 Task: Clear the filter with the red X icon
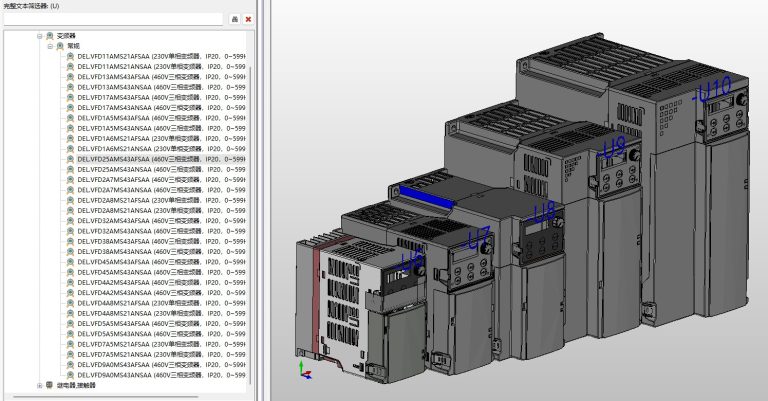(248, 19)
